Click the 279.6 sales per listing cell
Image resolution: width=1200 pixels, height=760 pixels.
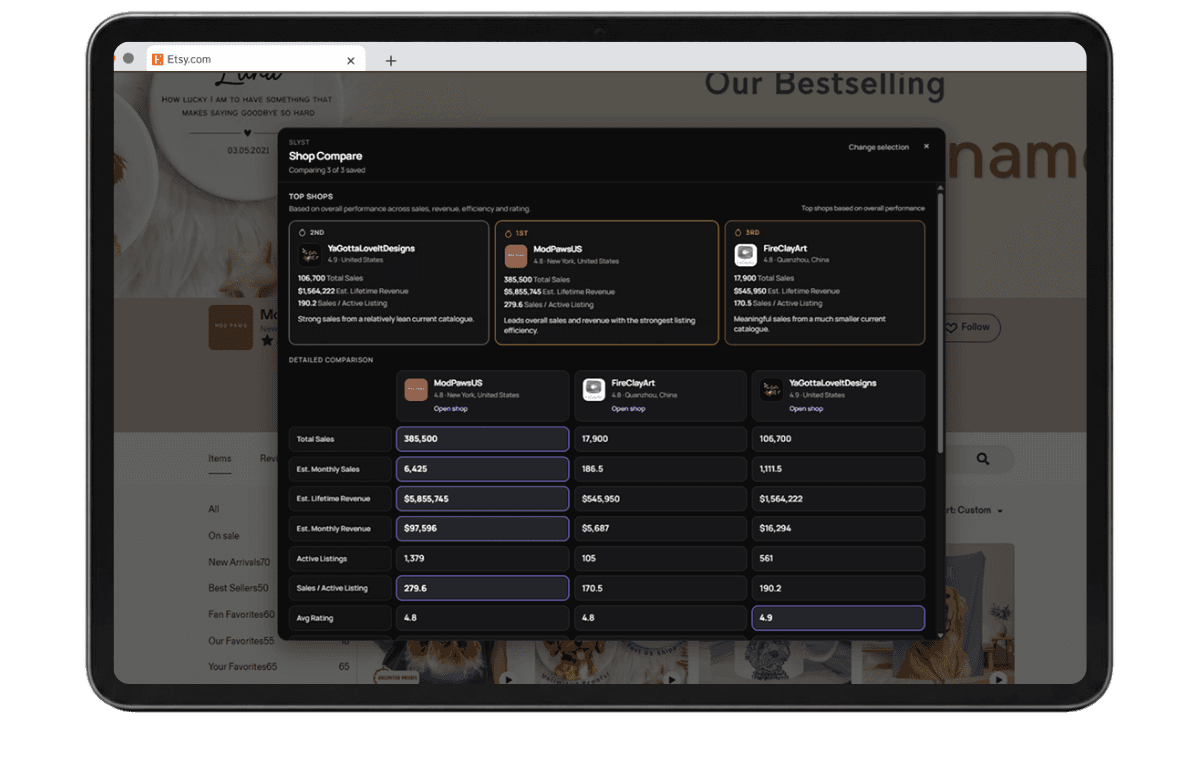pos(483,589)
